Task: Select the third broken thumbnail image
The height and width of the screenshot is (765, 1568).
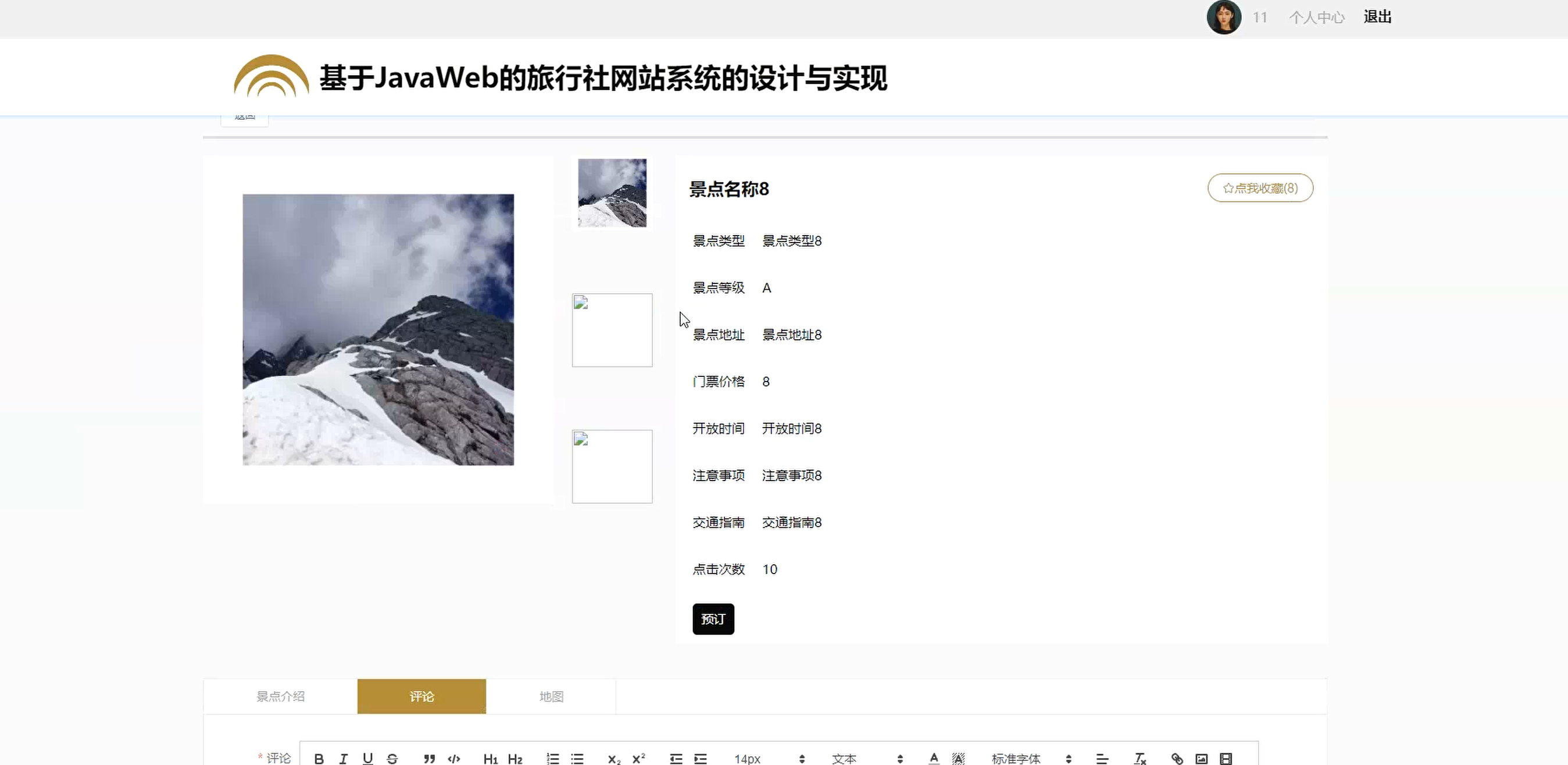Action: click(x=612, y=467)
